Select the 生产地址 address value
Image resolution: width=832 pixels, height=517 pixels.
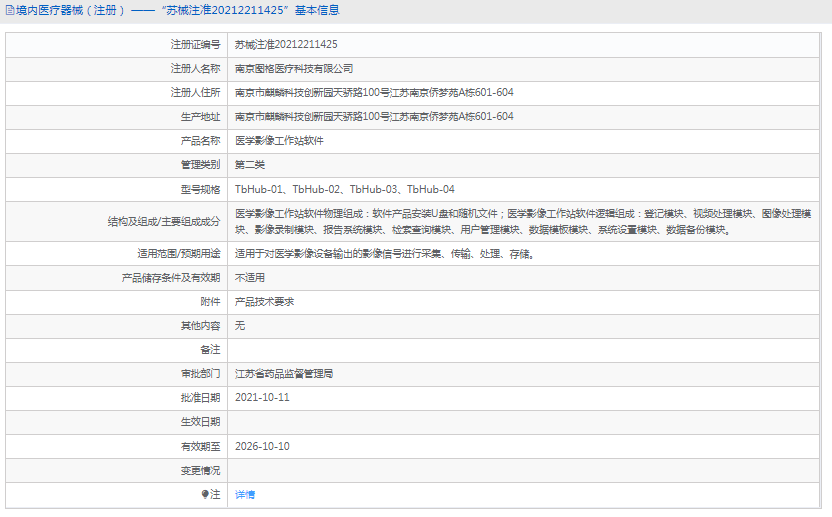374,116
